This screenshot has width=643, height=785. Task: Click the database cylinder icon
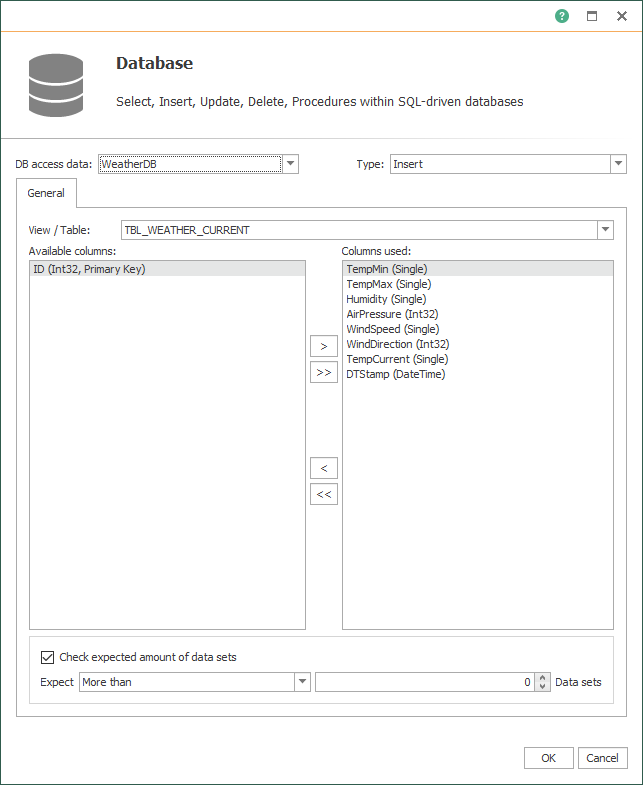(56, 83)
